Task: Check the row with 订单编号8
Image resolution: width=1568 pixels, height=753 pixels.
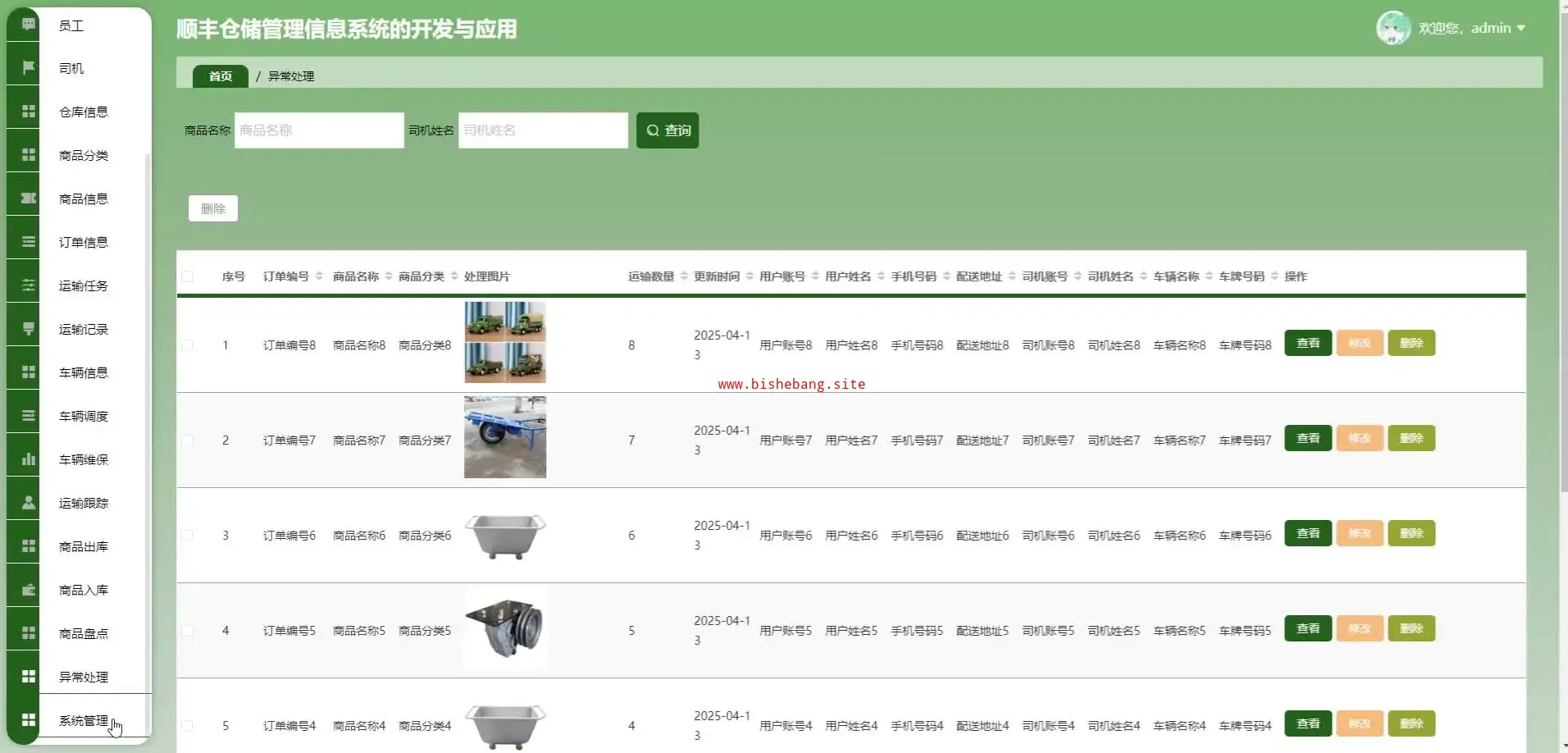Action: [187, 345]
